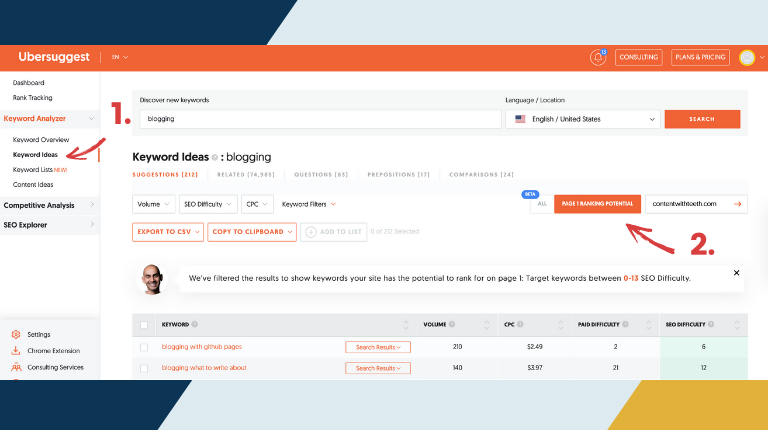Select the Related tab

click(246, 174)
